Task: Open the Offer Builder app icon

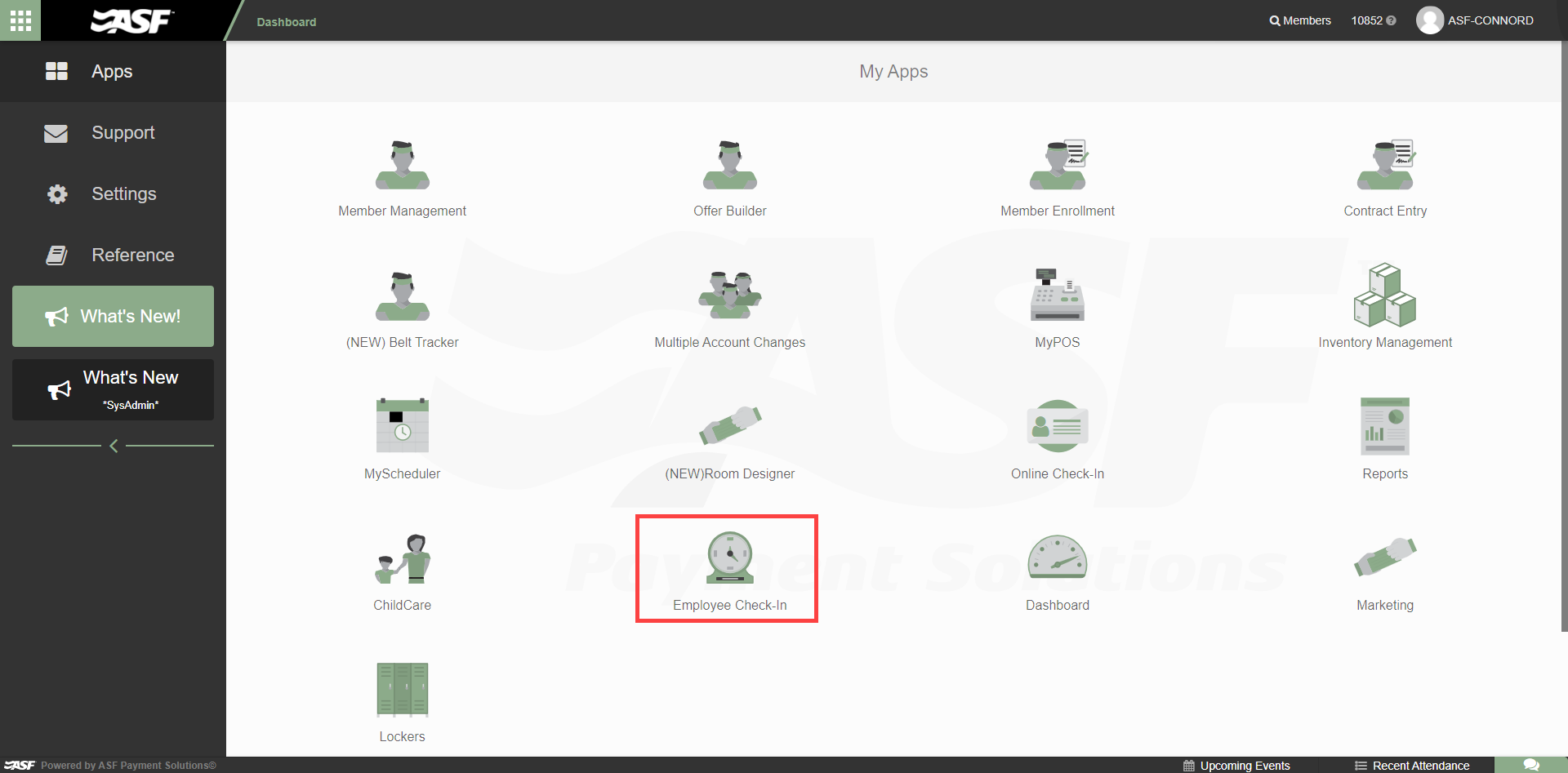Action: pos(730,165)
